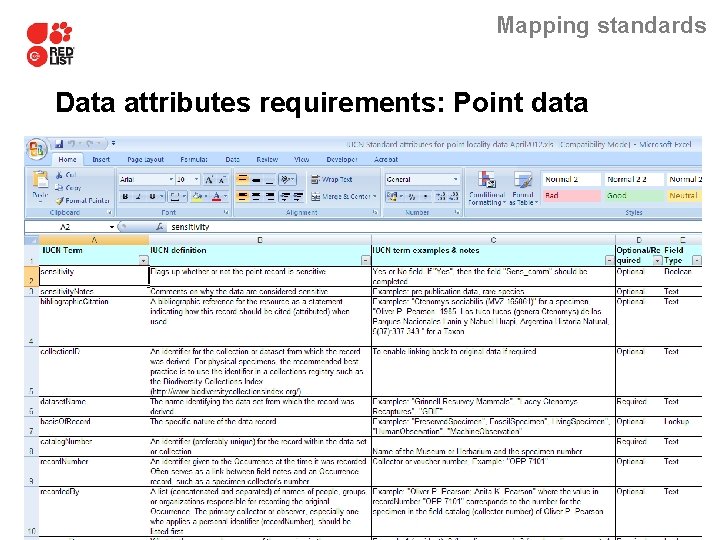The height and width of the screenshot is (540, 720).
Task: Click the Paste clipboard icon
Action: point(40,179)
